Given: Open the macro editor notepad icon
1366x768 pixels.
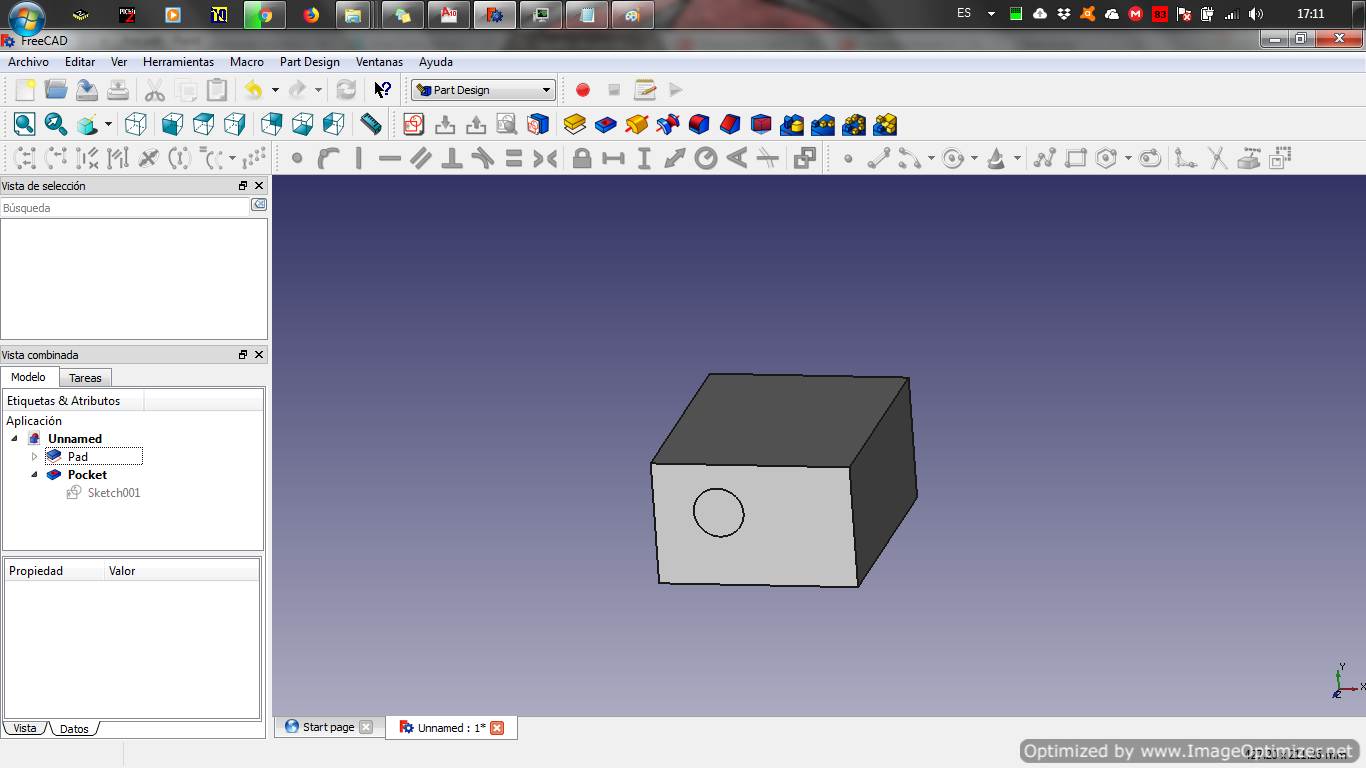Looking at the screenshot, I should point(645,90).
